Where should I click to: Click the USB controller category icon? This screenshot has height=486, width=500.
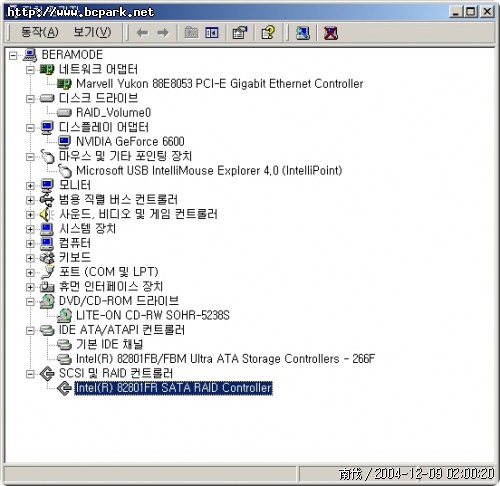pyautogui.click(x=47, y=200)
